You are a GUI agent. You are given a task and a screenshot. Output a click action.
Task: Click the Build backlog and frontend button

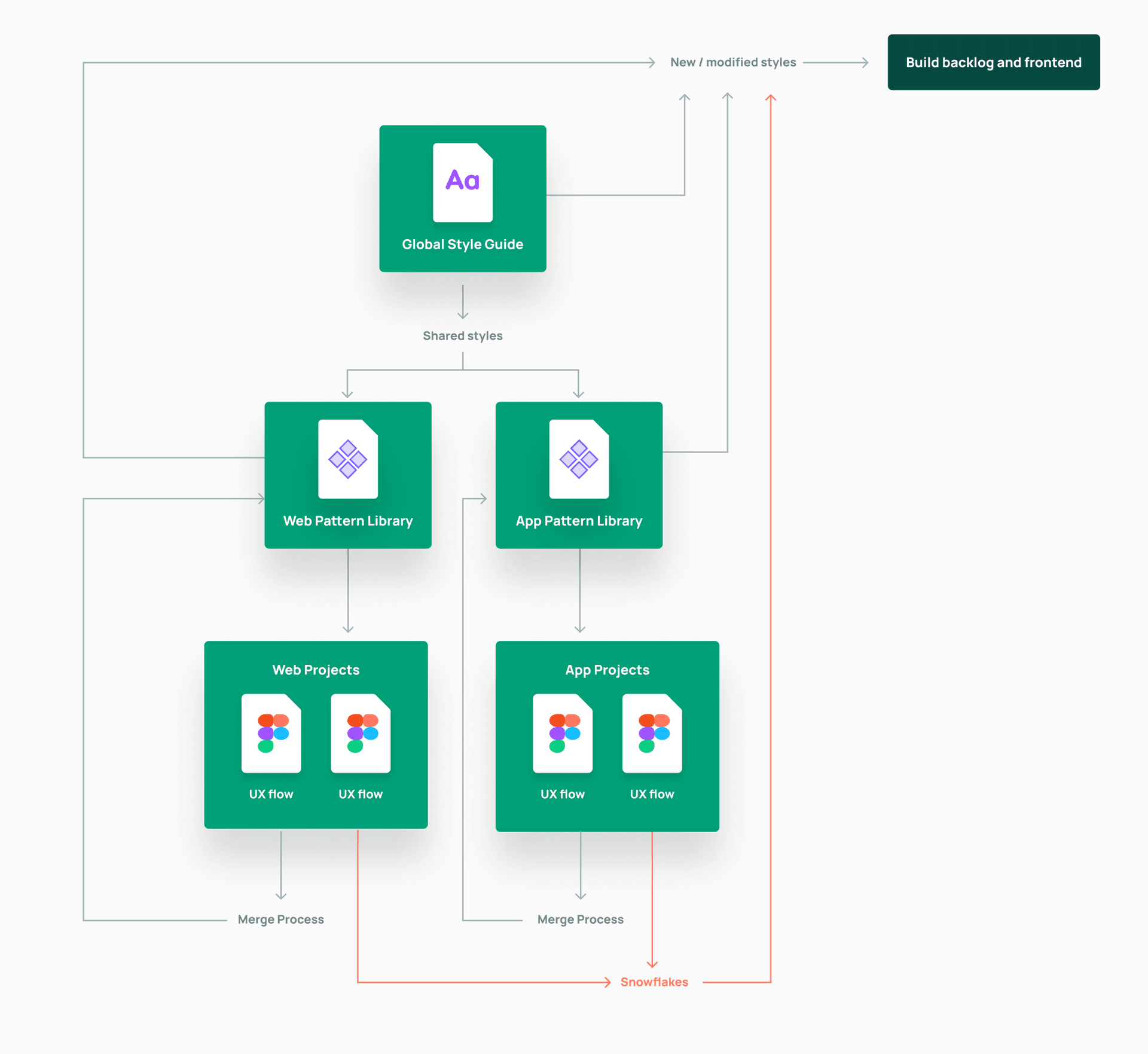993,62
